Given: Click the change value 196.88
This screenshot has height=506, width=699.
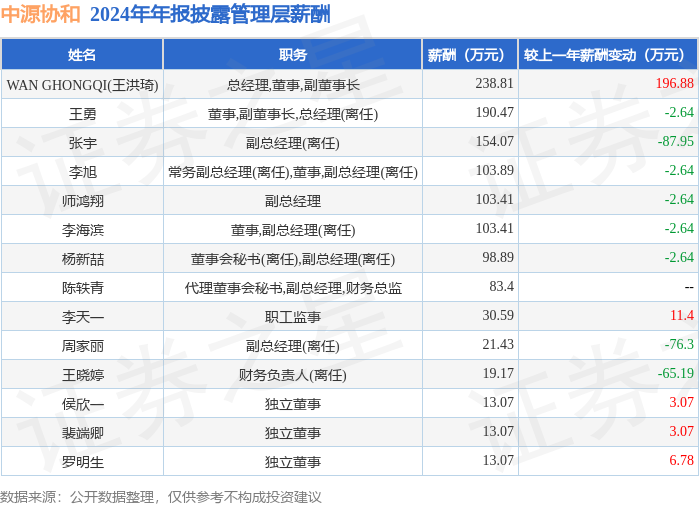Looking at the screenshot, I should 674,83.
